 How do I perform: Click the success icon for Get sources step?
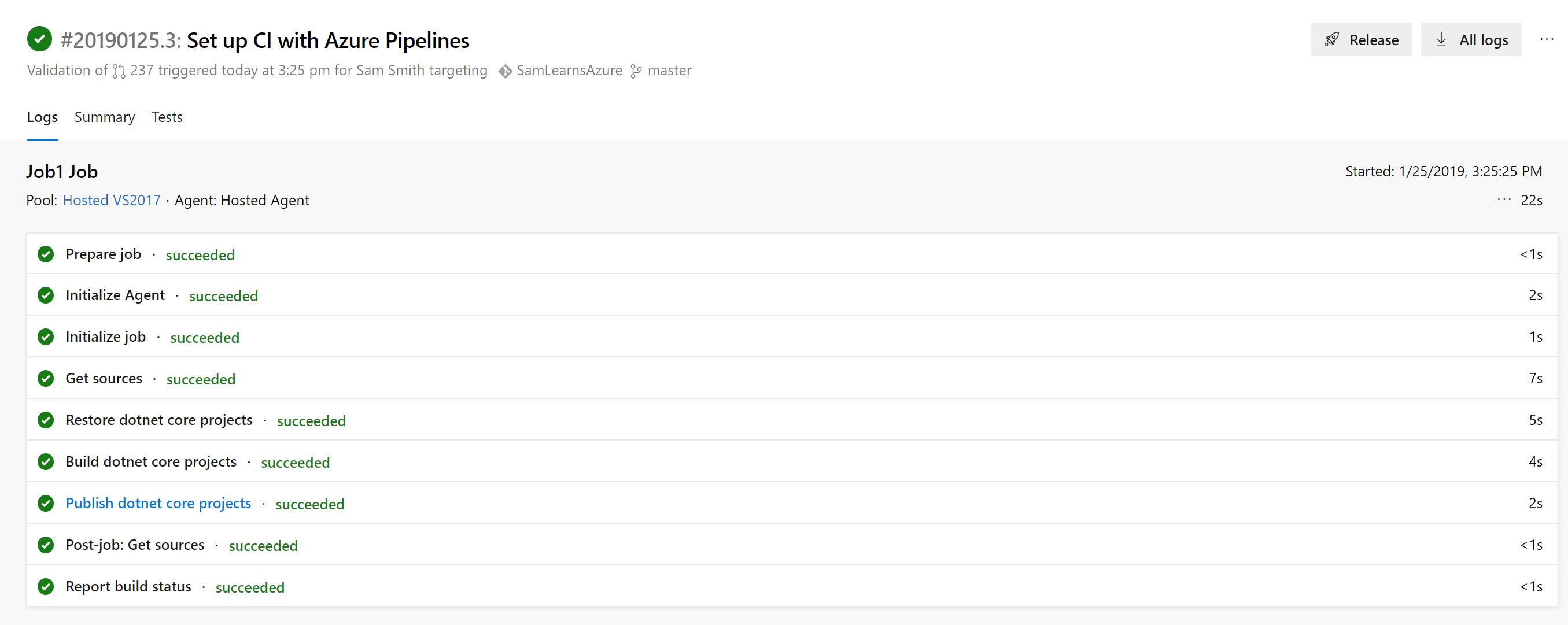(46, 379)
